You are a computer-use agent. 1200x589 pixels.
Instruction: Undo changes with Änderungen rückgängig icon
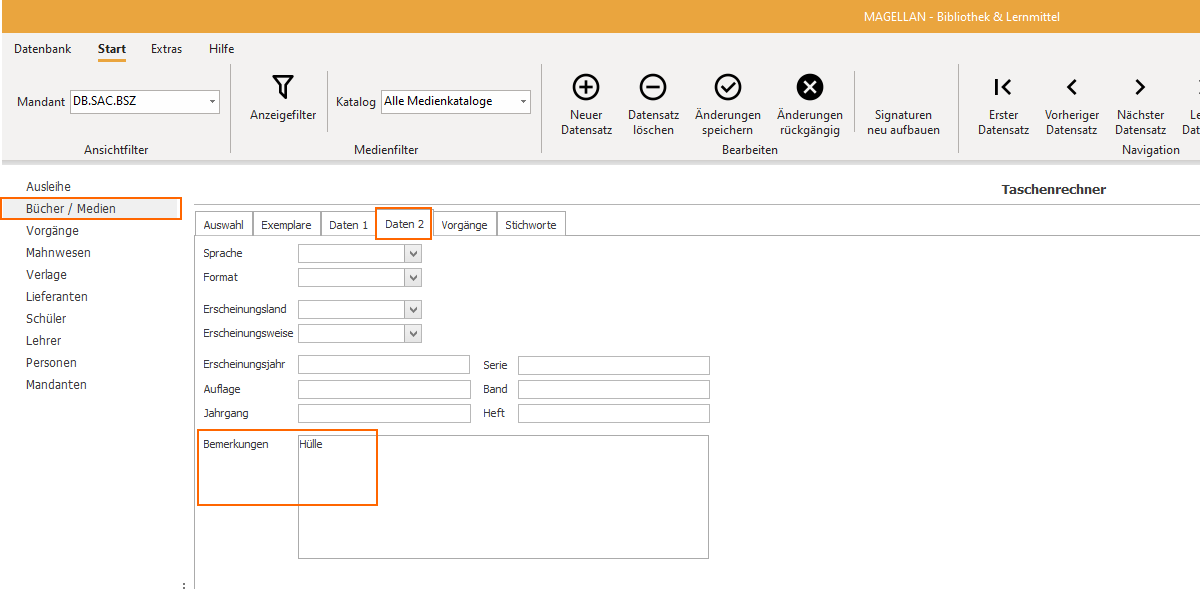pos(810,87)
